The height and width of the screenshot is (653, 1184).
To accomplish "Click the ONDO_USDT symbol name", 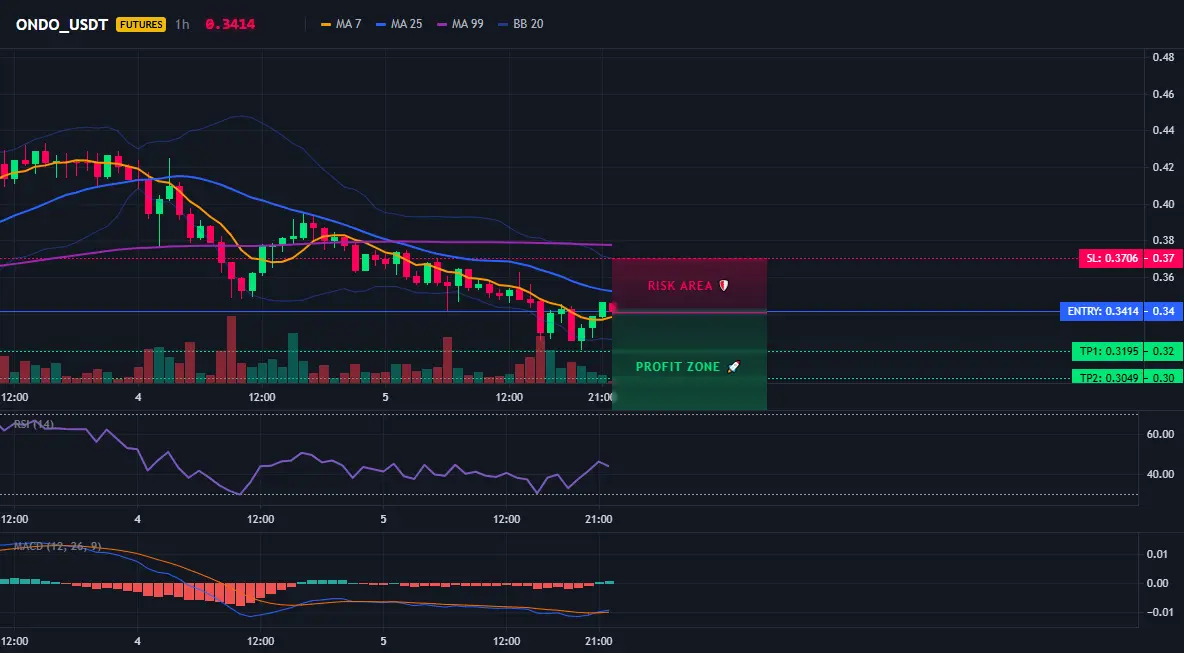I will [62, 24].
